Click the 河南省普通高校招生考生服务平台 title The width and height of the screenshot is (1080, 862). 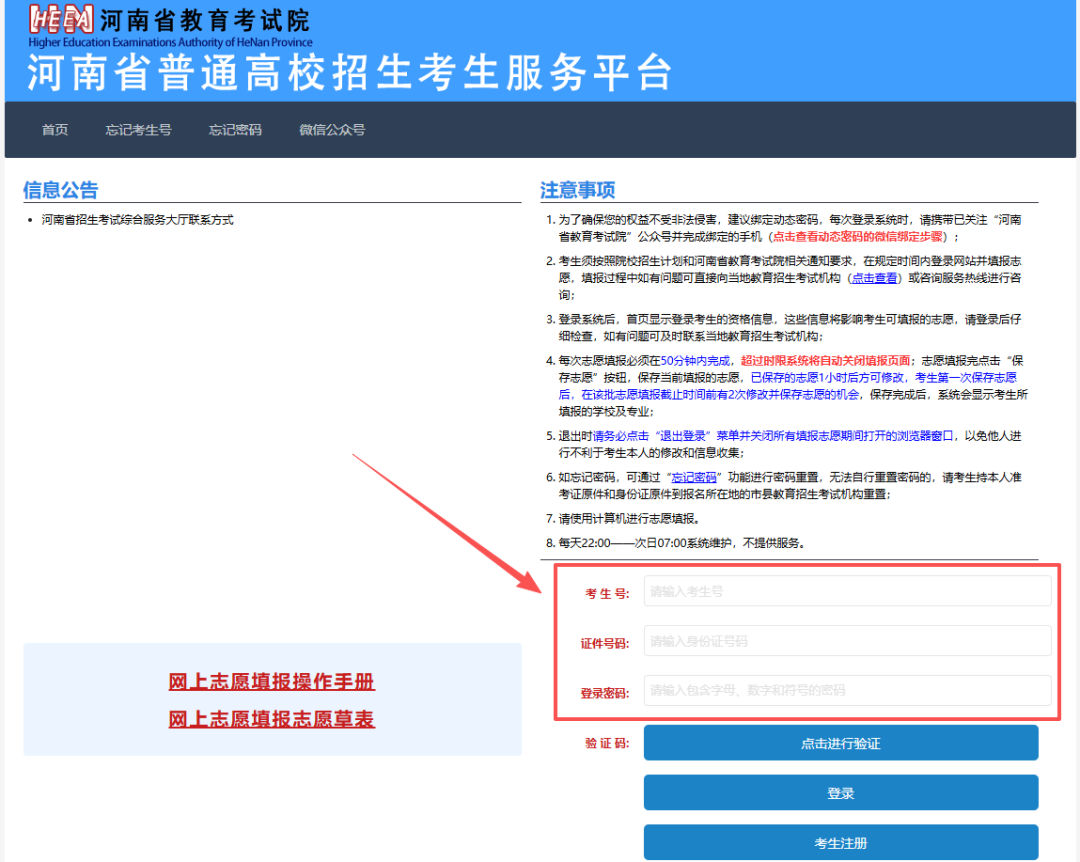tap(349, 72)
